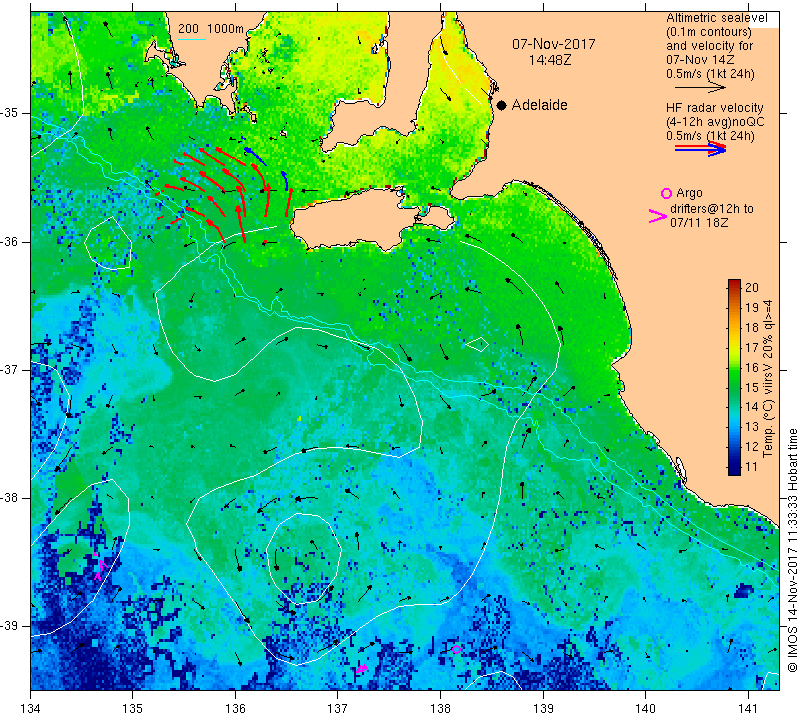
Task: Click latitude axis label -38
Action: point(9,498)
